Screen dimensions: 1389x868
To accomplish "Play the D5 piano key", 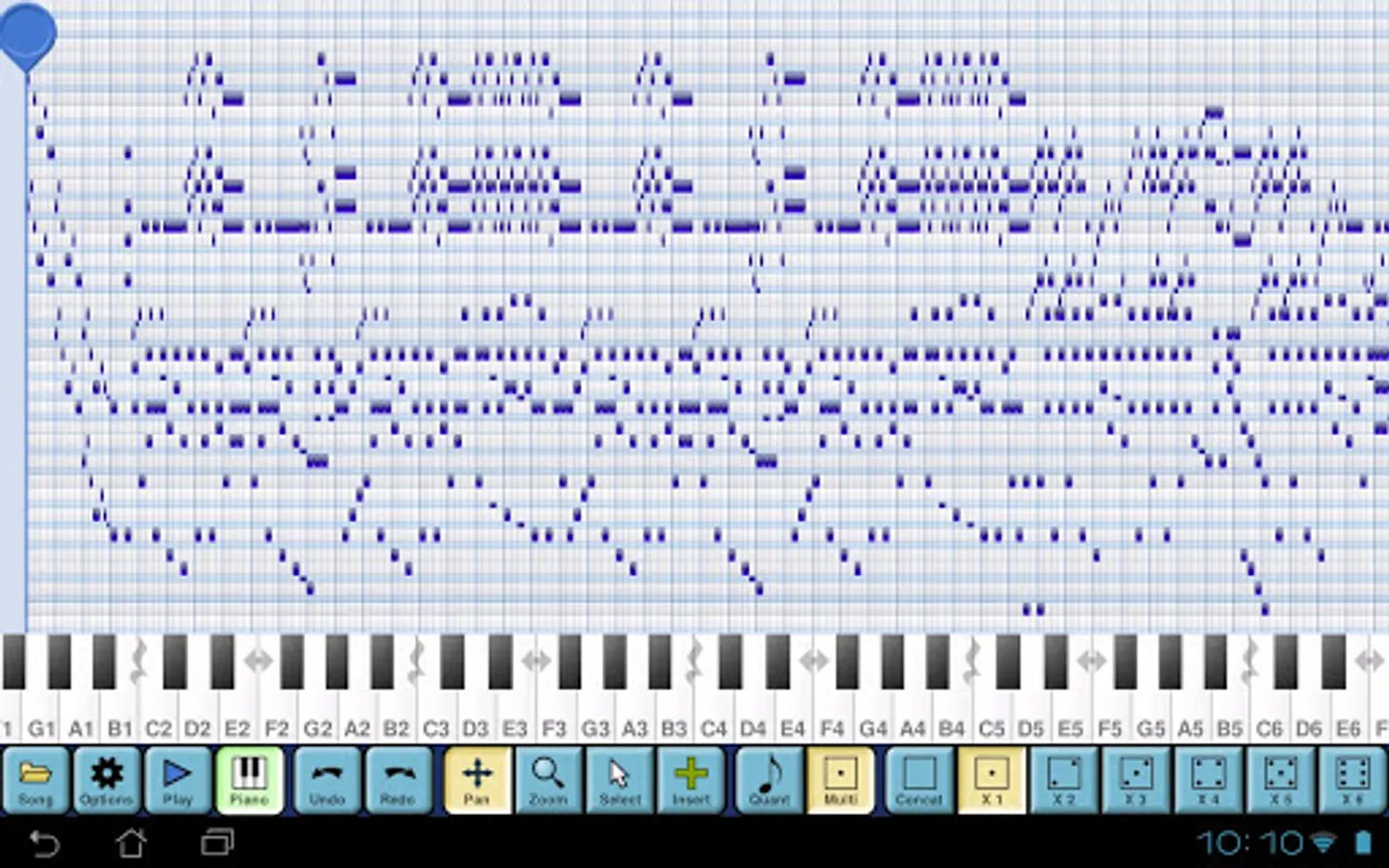I will pyautogui.click(x=1031, y=714).
